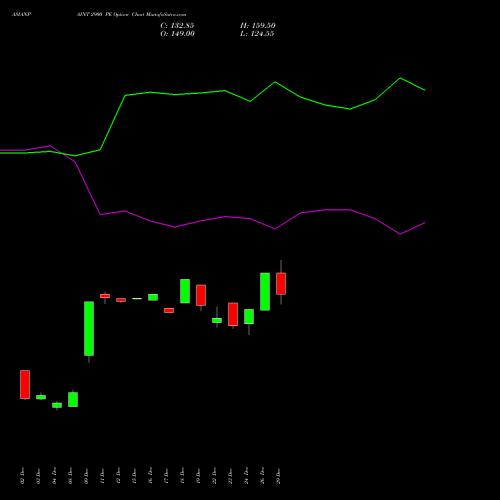Click the 17 Dec date label
Viewport: 500px width, 500px height.
[166, 476]
